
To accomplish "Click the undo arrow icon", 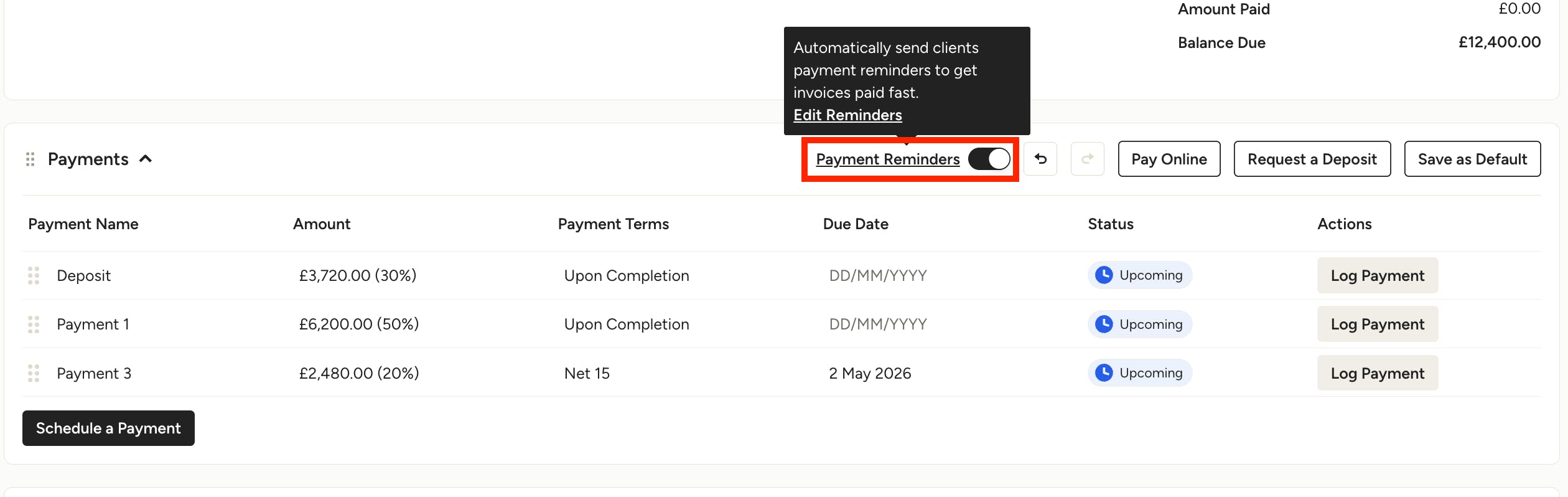I will (1040, 159).
